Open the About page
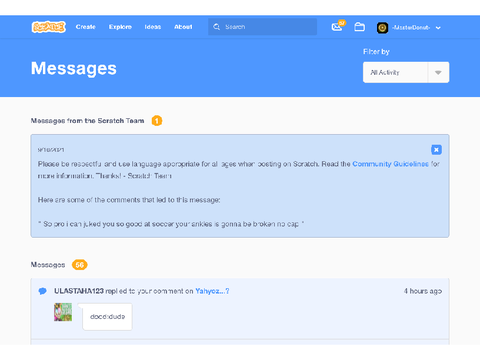This screenshot has height=360, width=480. pos(183,27)
